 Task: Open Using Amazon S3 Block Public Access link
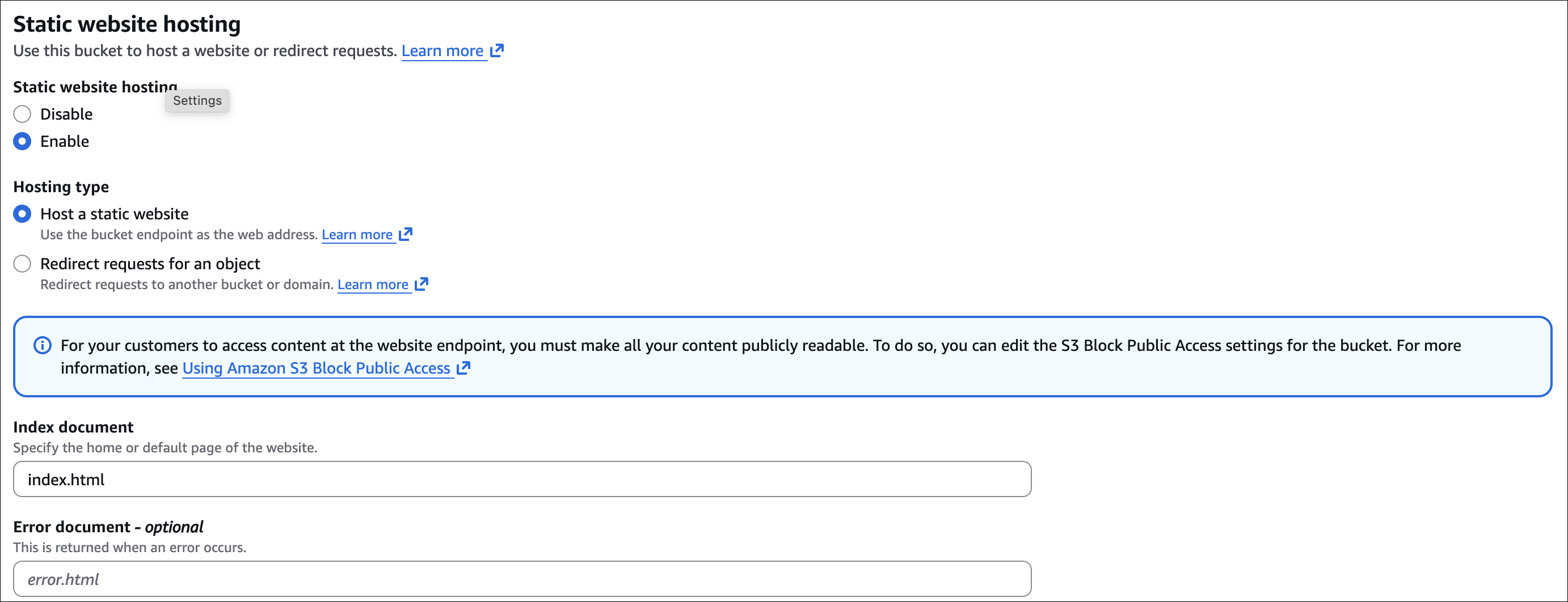click(x=316, y=368)
